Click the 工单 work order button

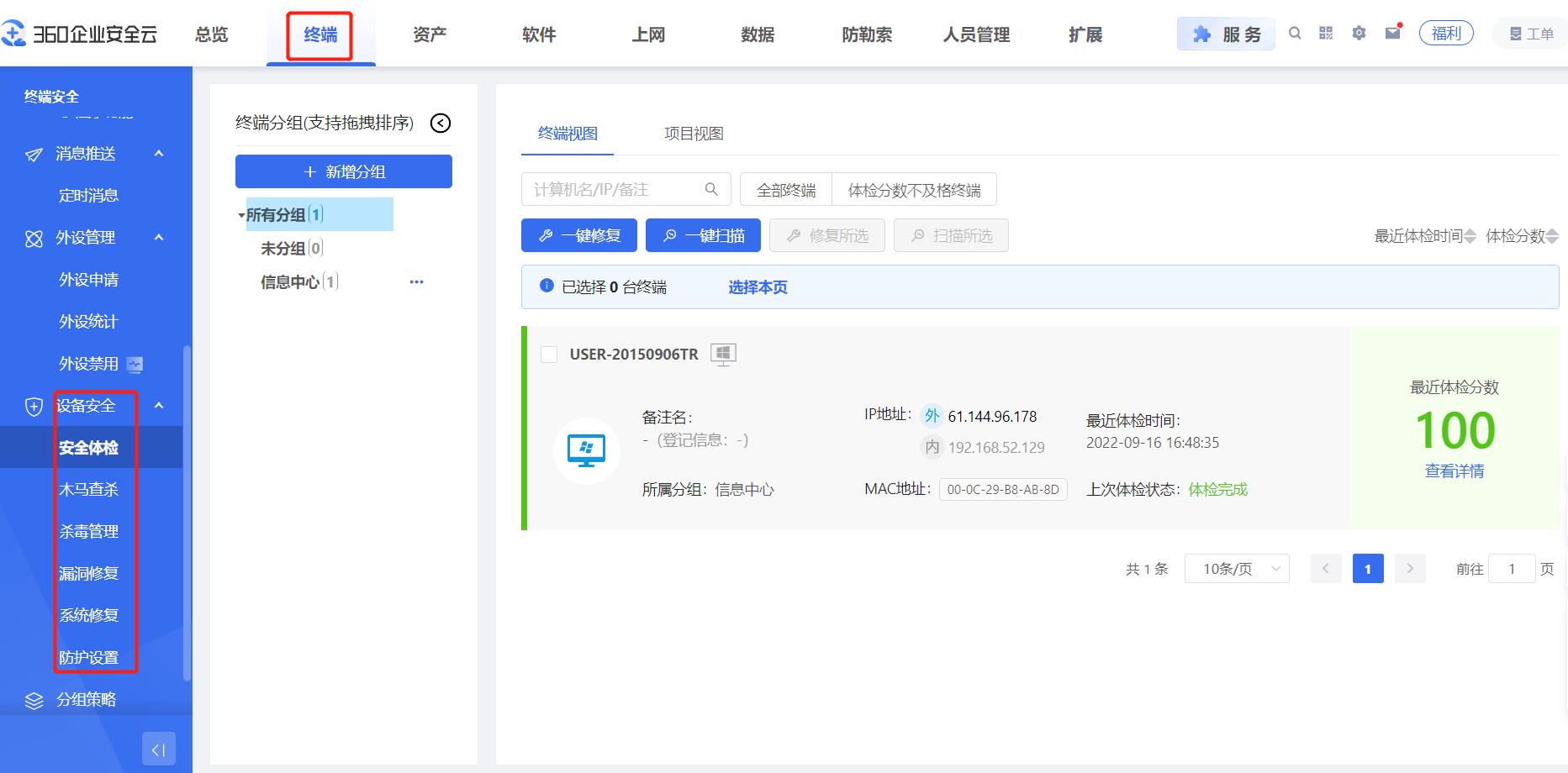click(x=1531, y=34)
